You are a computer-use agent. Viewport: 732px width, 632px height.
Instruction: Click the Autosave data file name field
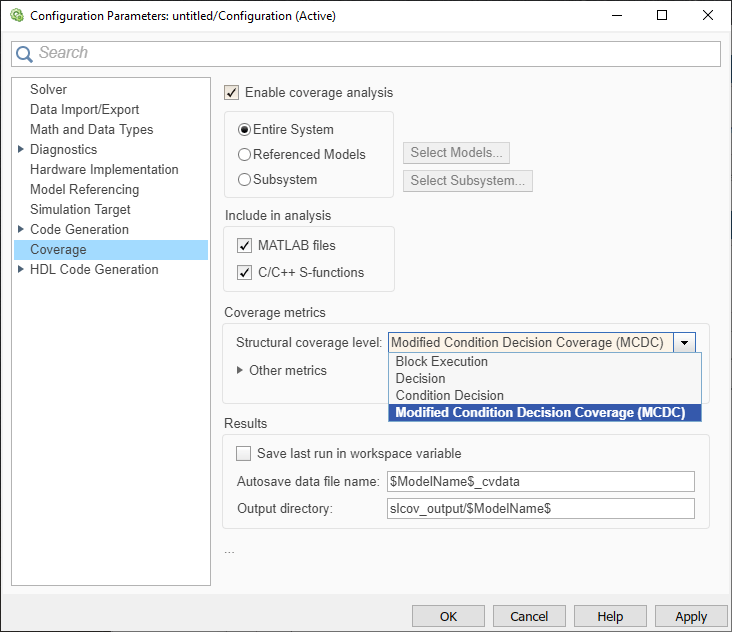point(540,482)
